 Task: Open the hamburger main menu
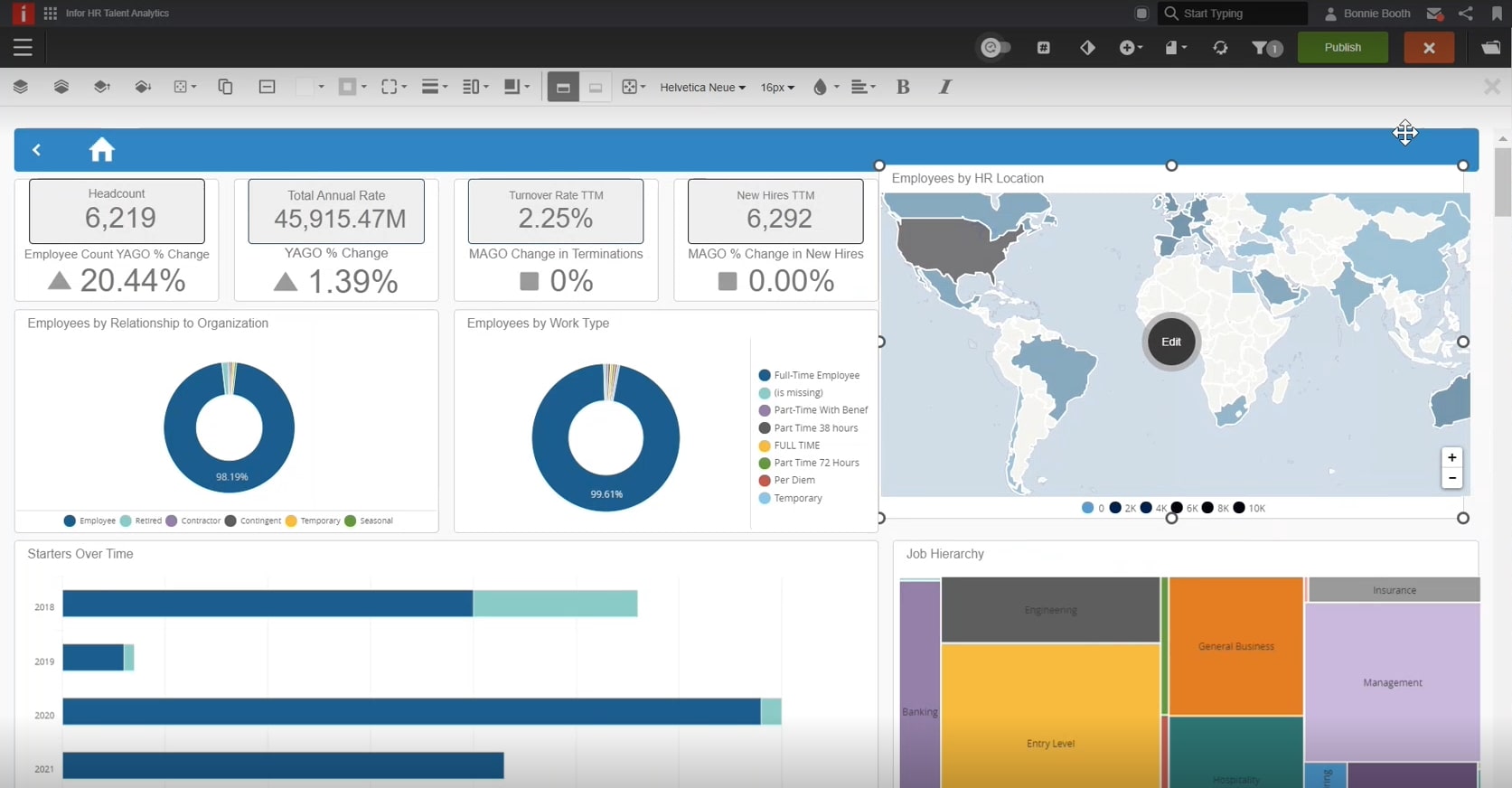click(23, 48)
